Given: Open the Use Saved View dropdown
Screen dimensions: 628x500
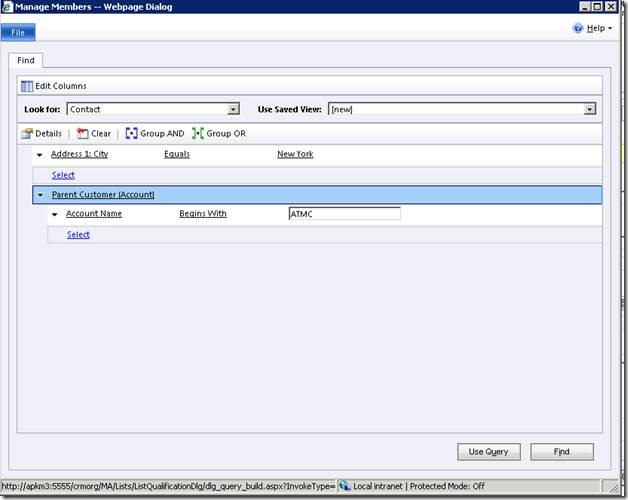Looking at the screenshot, I should (x=590, y=109).
